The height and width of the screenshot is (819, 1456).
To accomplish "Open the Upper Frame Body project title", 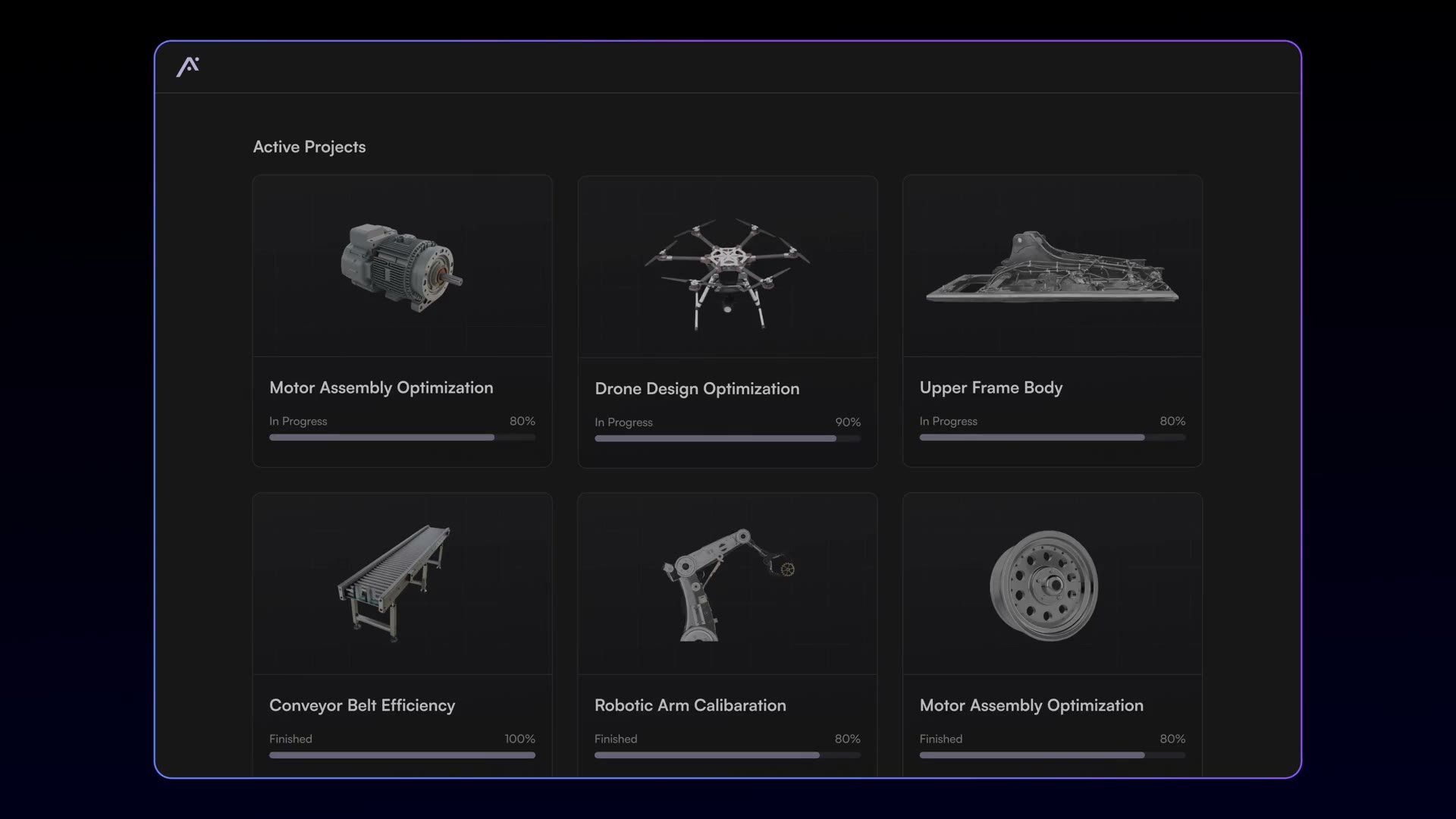I will (x=991, y=388).
